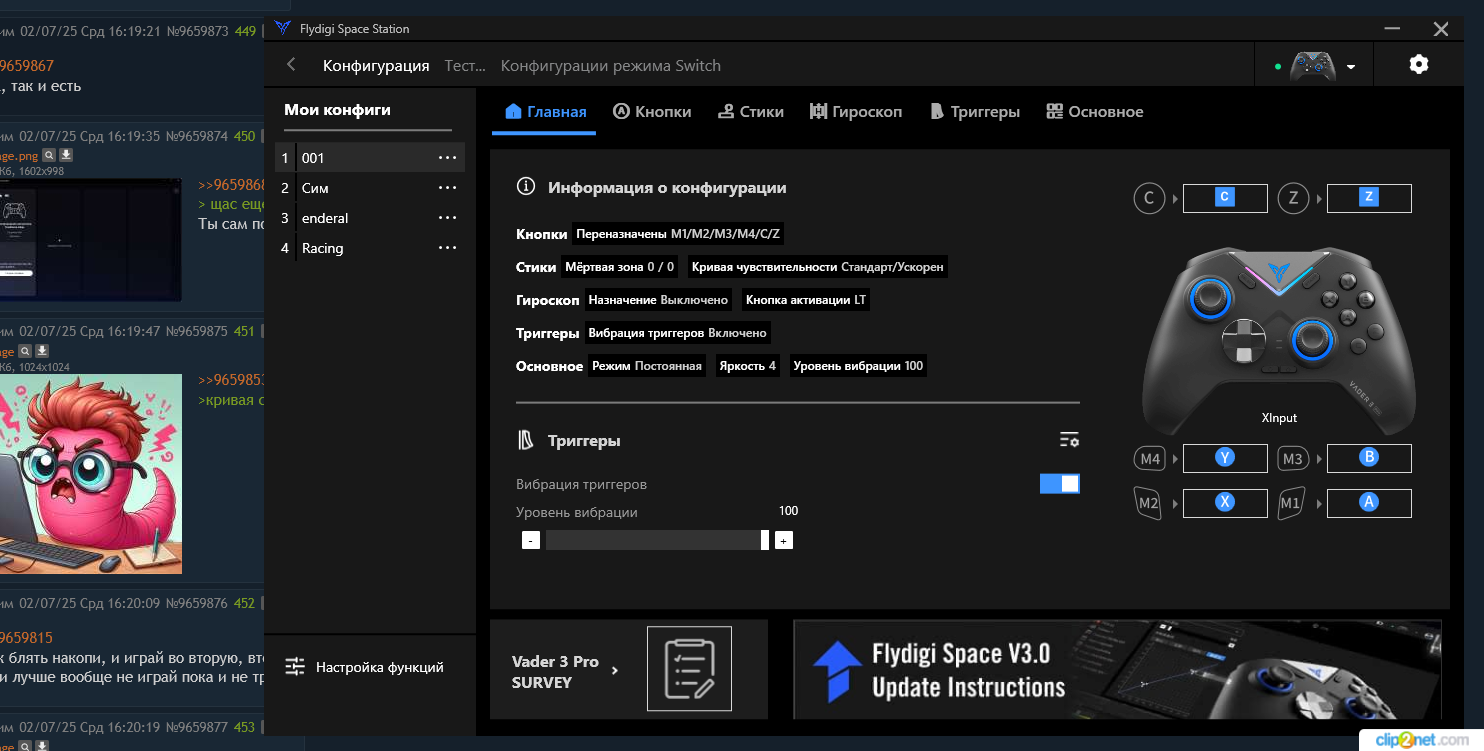Click the connected controller icon in the header
The width and height of the screenshot is (1484, 751).
click(x=1312, y=66)
